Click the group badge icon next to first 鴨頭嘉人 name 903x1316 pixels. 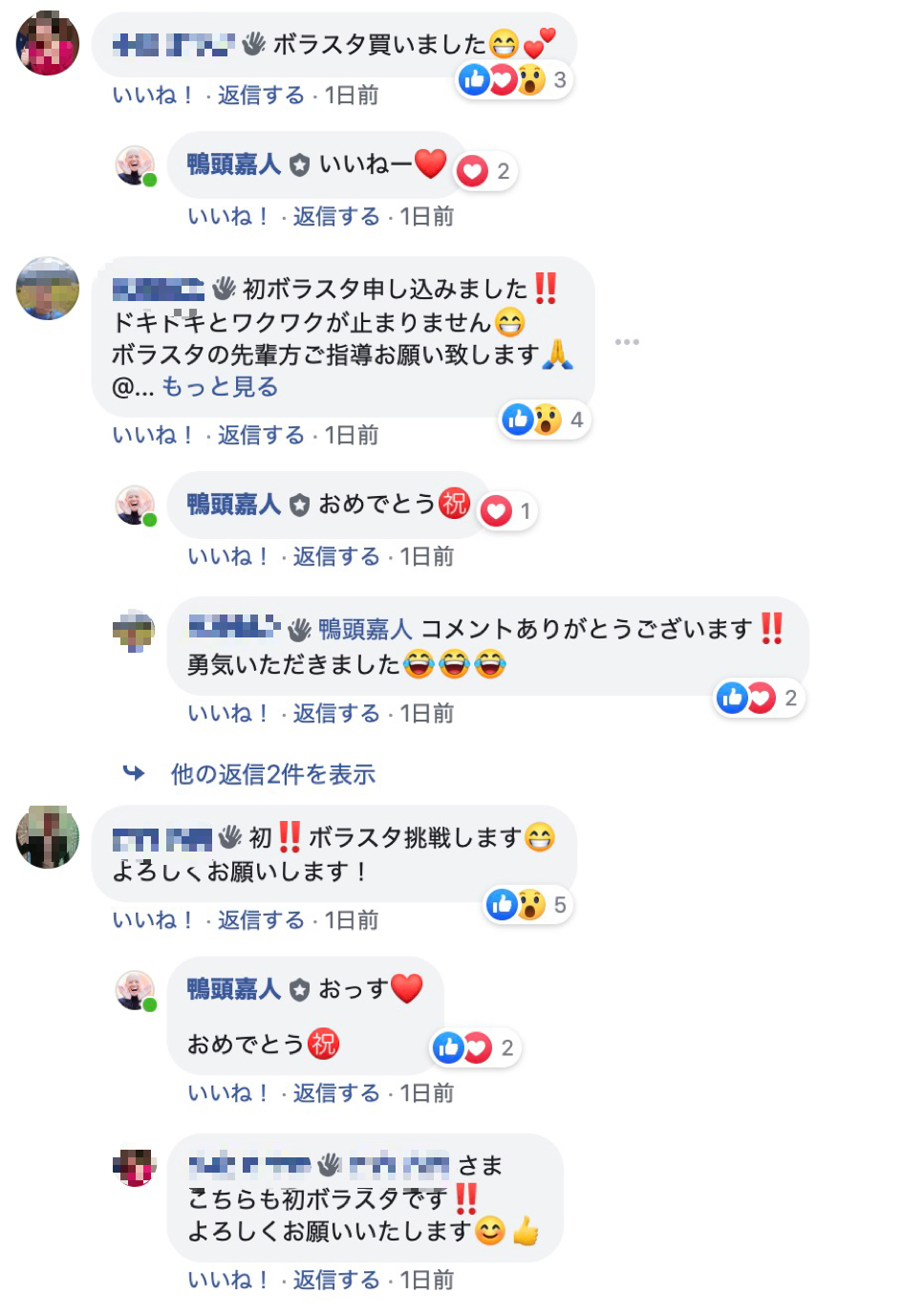click(x=299, y=165)
